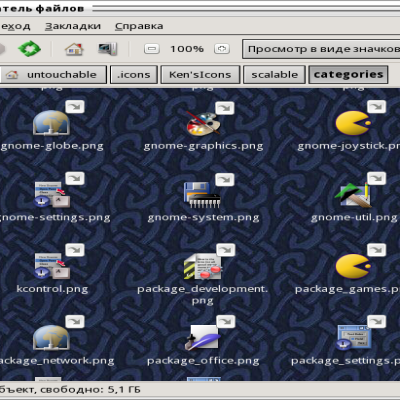Select the gnome-settings.png icon
Image resolution: width=400 pixels, height=400 pixels.
pos(52,195)
